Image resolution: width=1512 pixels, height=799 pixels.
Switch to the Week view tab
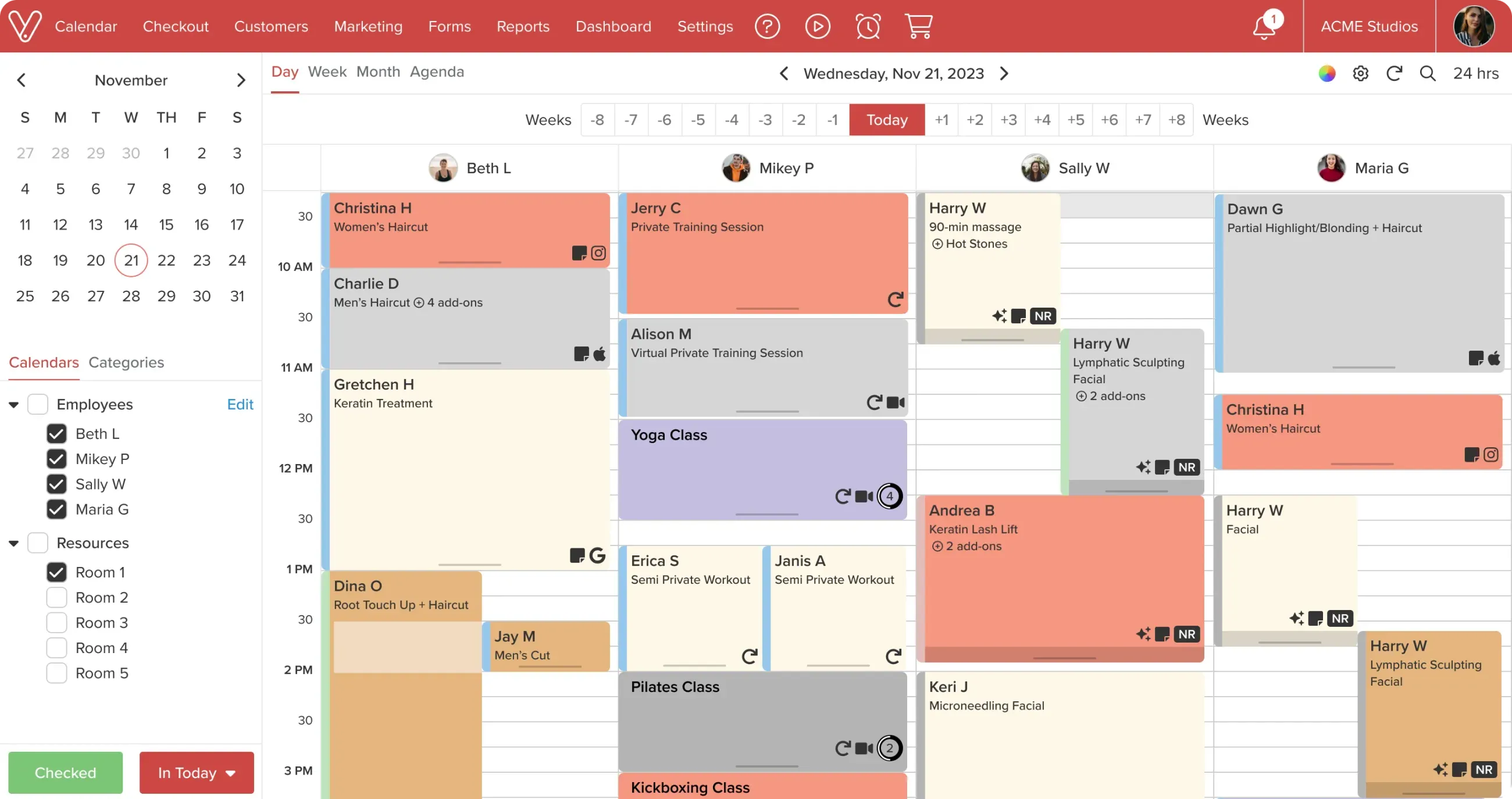pos(327,72)
